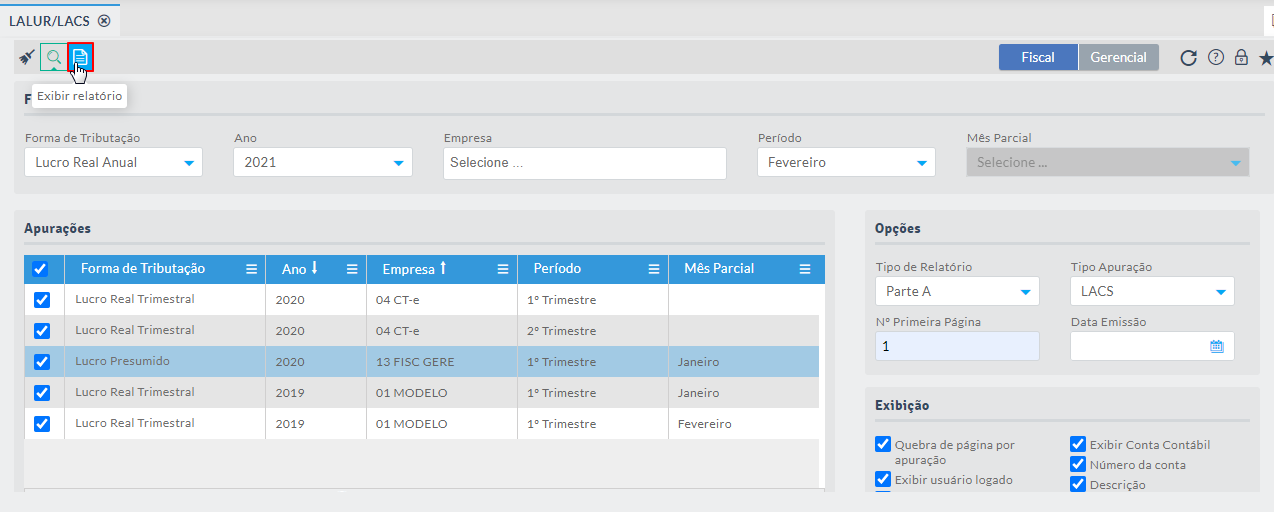Switch to the Gerencial view

(x=1118, y=57)
